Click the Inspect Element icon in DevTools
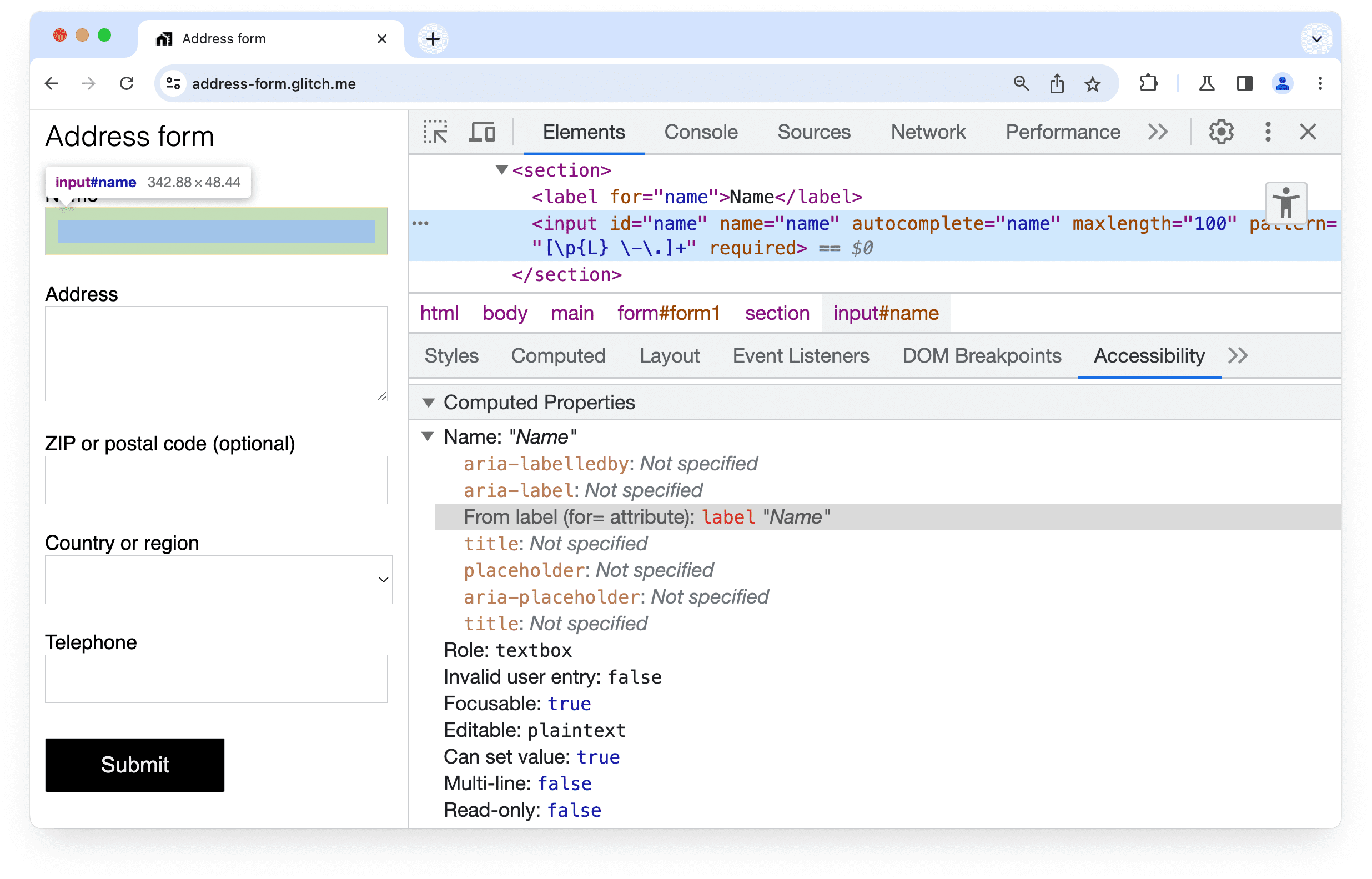This screenshot has height=879, width=1372. click(436, 131)
